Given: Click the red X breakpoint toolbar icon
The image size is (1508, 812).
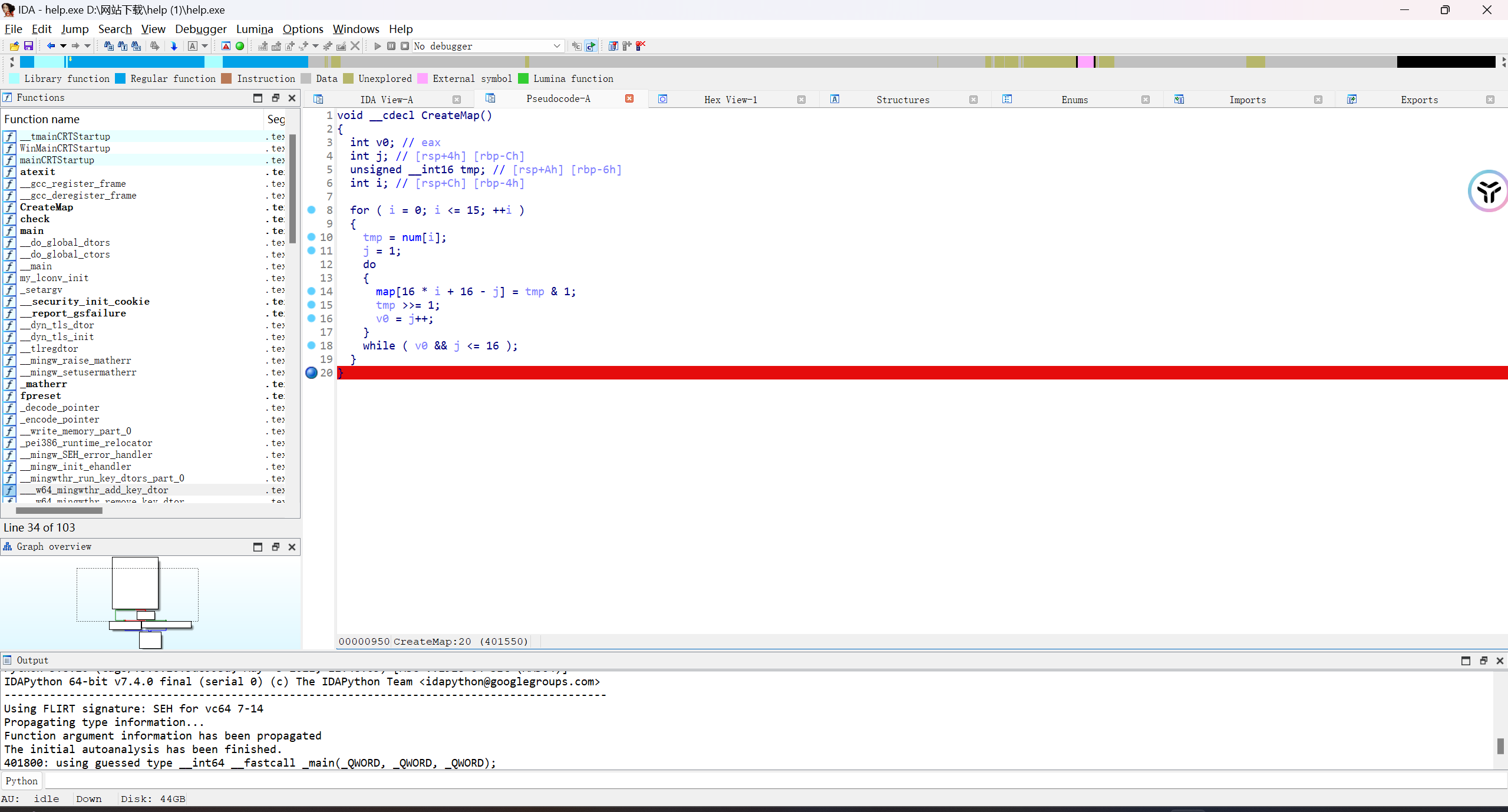Looking at the screenshot, I should 641,46.
